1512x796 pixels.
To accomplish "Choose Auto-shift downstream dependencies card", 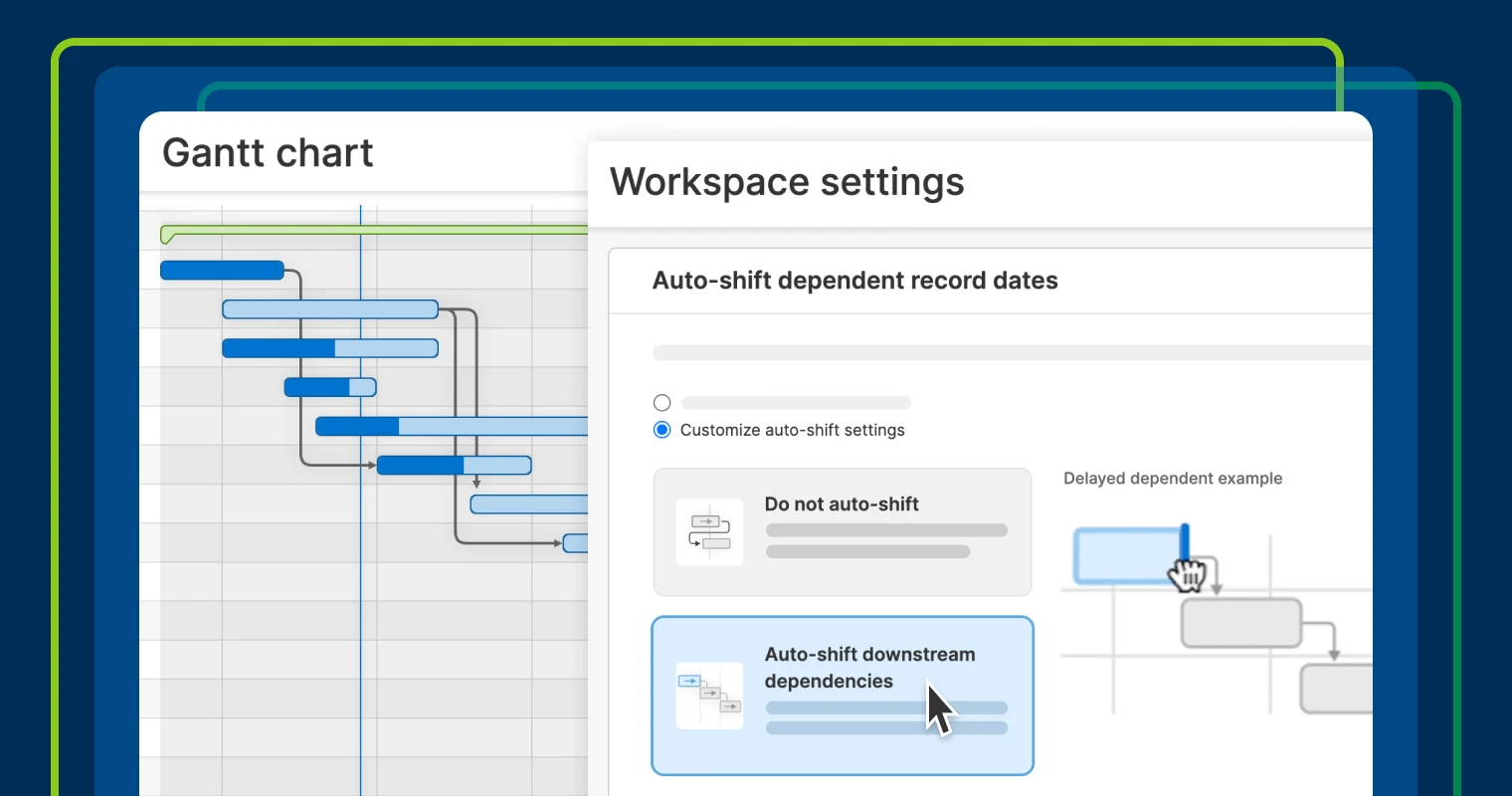I will pyautogui.click(x=843, y=696).
